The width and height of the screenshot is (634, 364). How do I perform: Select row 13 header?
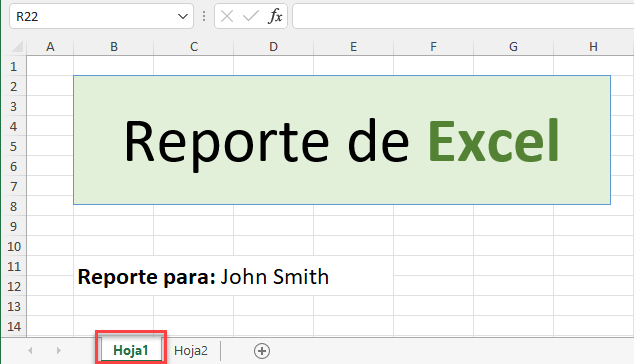pyautogui.click(x=14, y=306)
